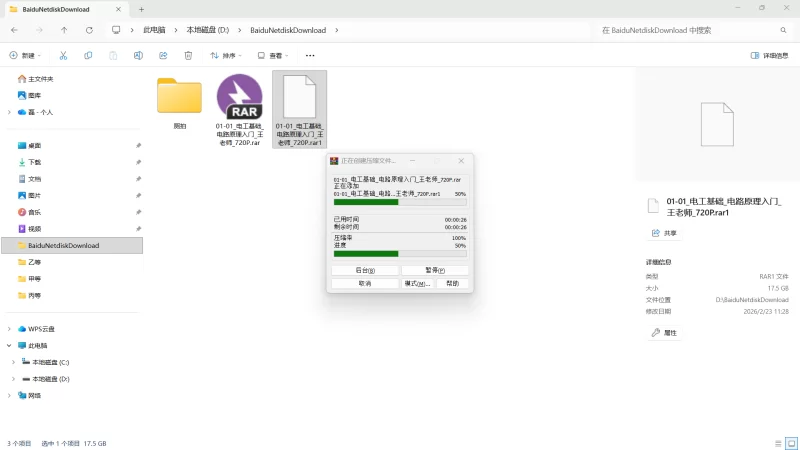Viewport: 800px width, 450px height.
Task: Click the Cut scissors icon in toolbar
Action: coord(63,56)
